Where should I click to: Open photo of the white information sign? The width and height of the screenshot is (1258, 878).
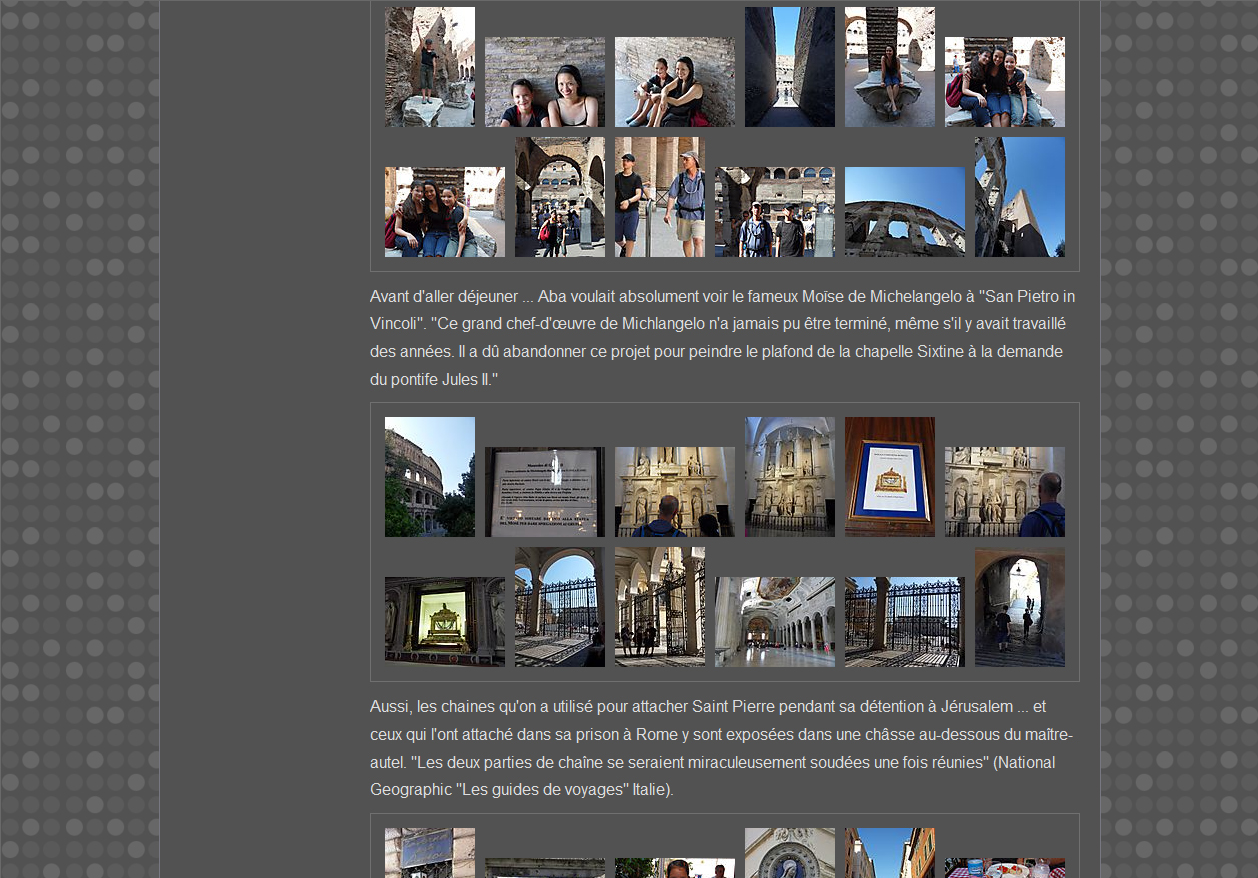tap(545, 492)
